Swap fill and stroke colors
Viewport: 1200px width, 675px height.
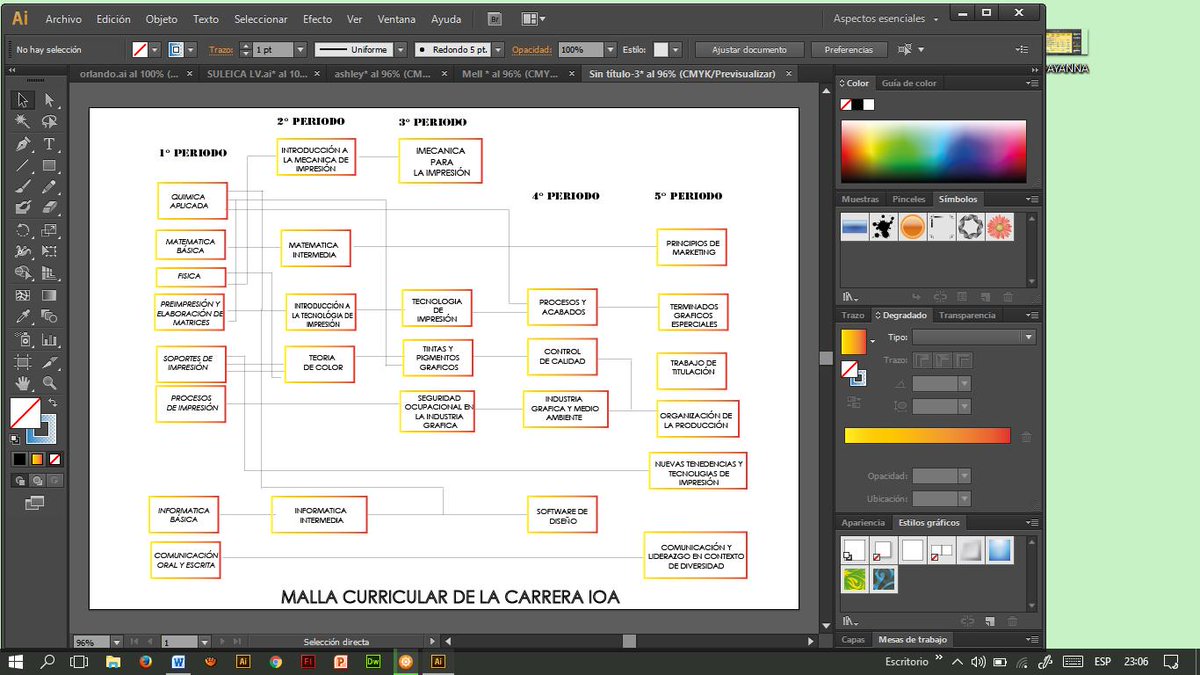pos(52,402)
